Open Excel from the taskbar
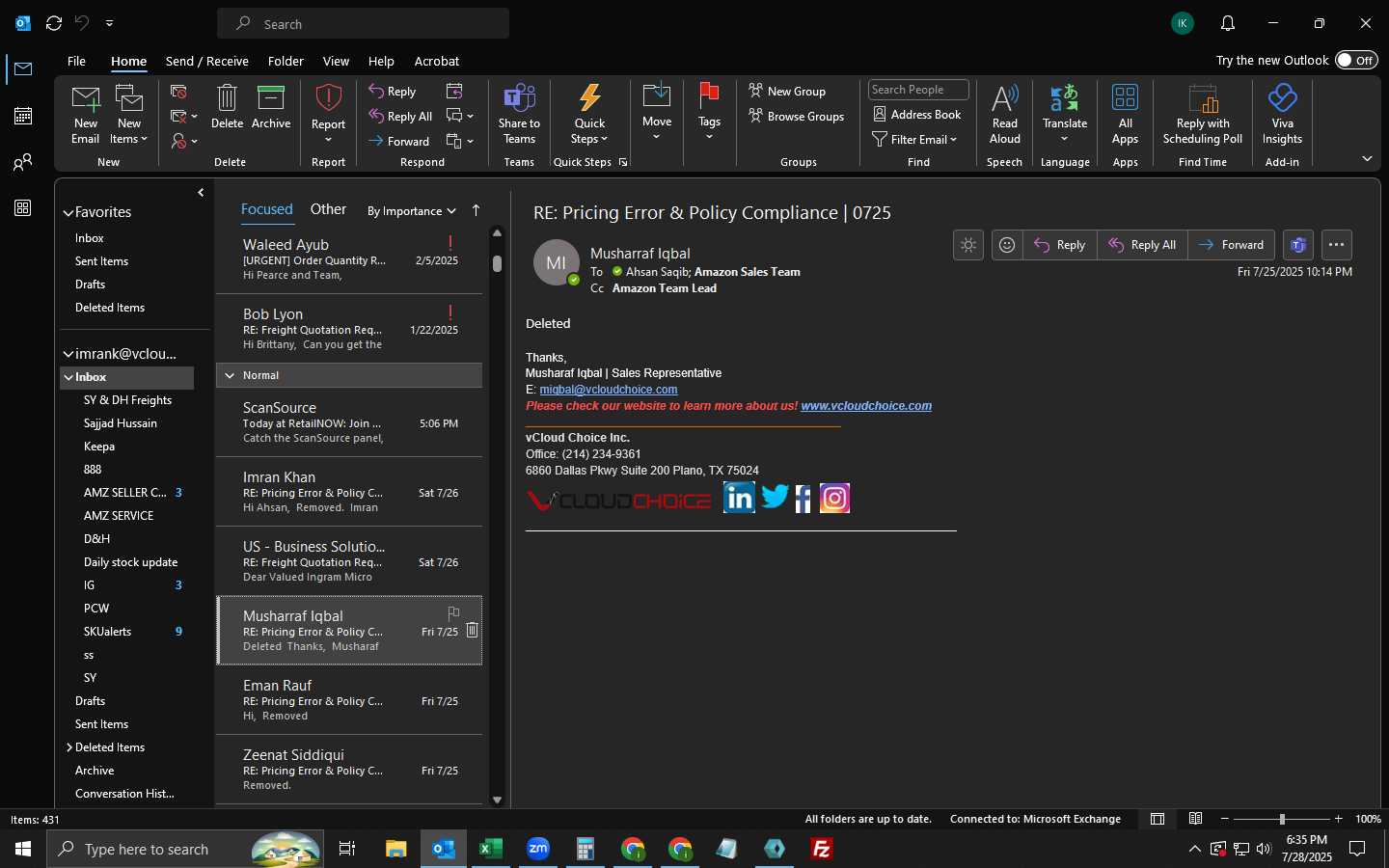Screen dimensions: 1389x868 pos(491,849)
